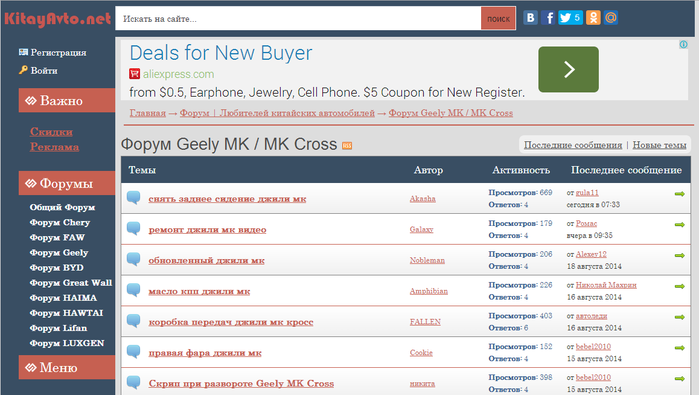Screen dimensions: 699x395
Task: Switch to the Новые темы link
Action: pyautogui.click(x=659, y=145)
